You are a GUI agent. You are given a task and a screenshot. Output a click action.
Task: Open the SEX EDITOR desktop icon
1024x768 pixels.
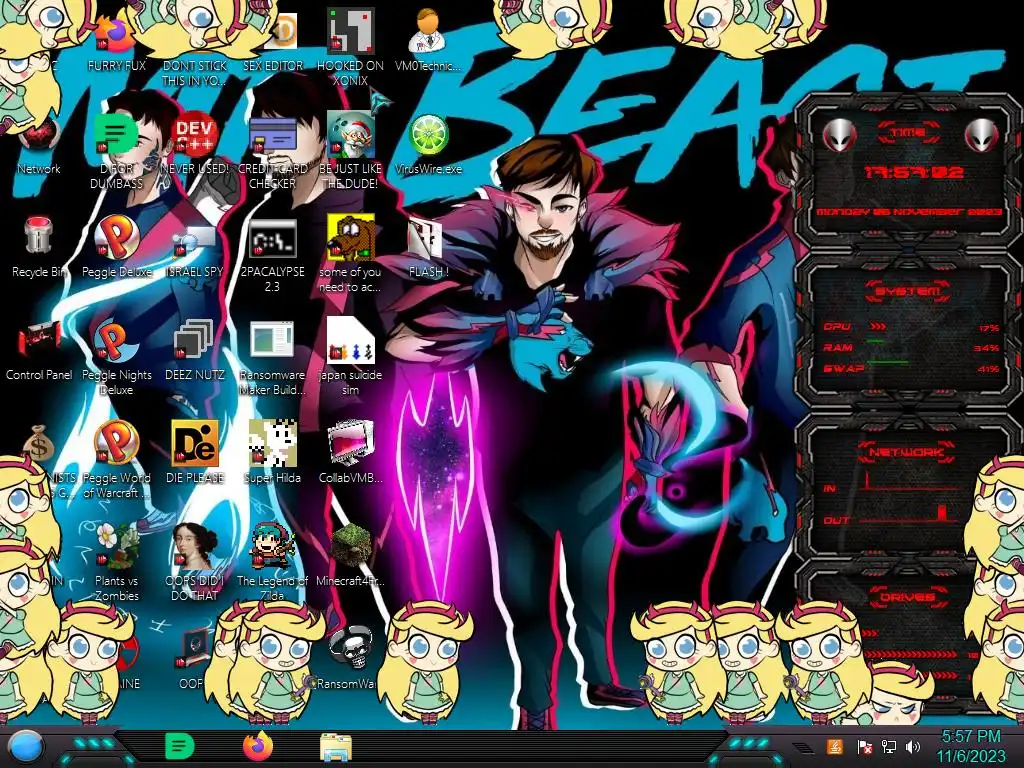tap(285, 31)
